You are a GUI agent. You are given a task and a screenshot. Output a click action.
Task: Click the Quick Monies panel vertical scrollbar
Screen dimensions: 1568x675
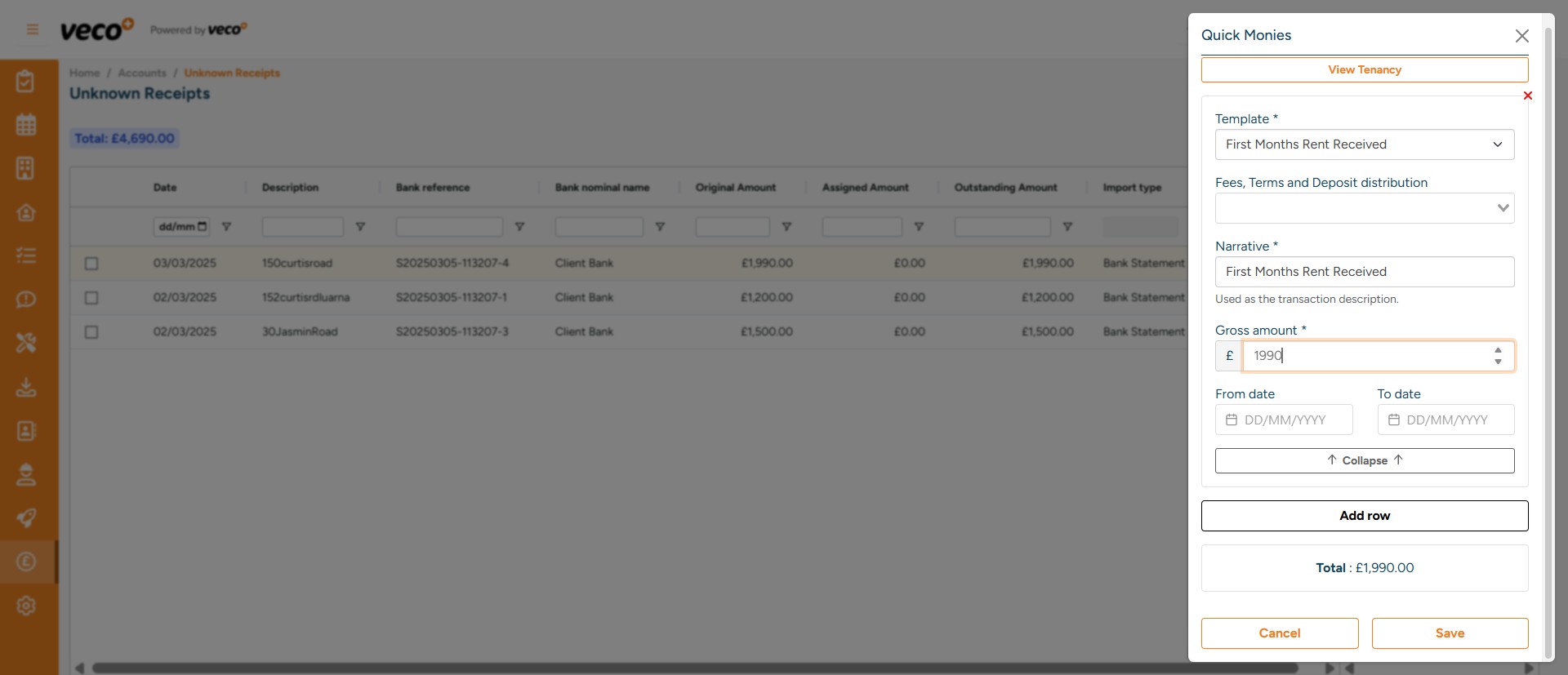(1548, 343)
